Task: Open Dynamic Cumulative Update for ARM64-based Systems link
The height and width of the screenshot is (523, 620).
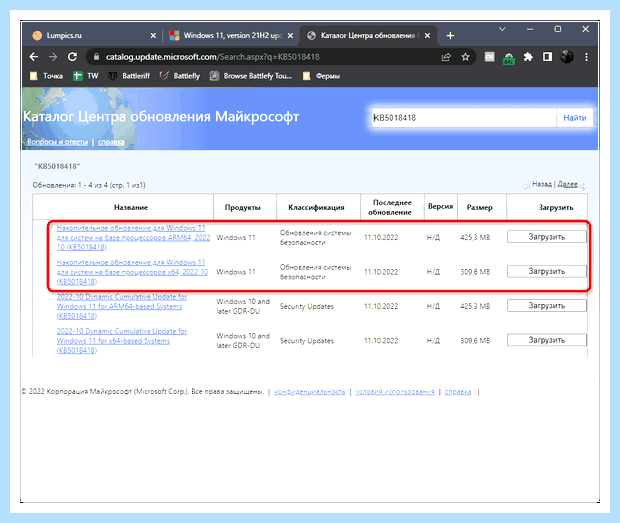Action: (122, 306)
